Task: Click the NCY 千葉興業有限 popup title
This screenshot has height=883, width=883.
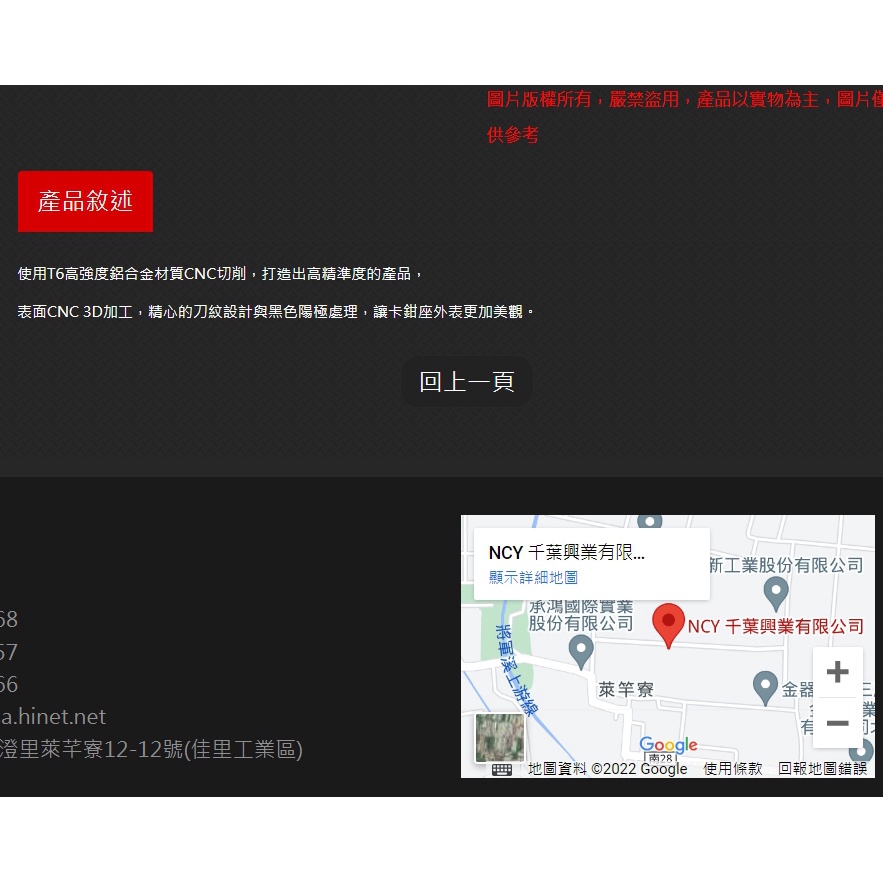Action: 566,552
